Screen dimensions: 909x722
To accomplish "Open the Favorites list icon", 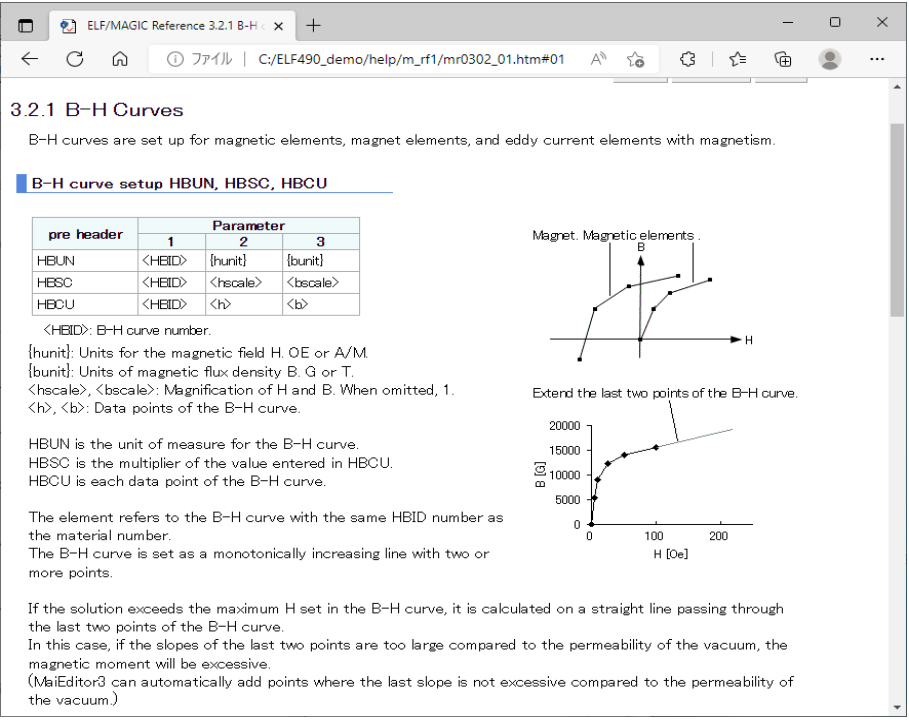I will click(738, 59).
